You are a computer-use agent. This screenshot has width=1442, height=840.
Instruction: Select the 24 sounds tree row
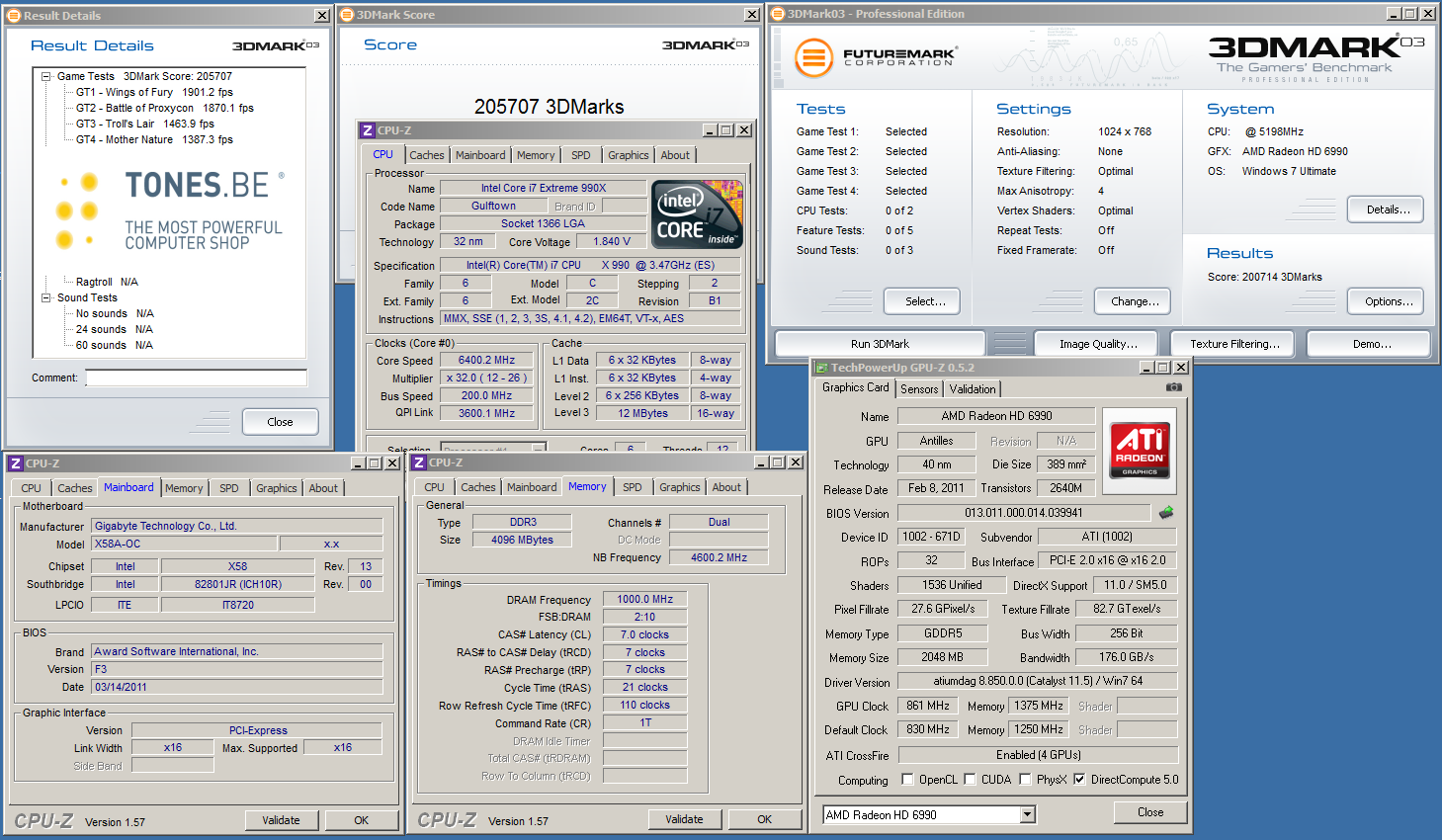[115, 329]
